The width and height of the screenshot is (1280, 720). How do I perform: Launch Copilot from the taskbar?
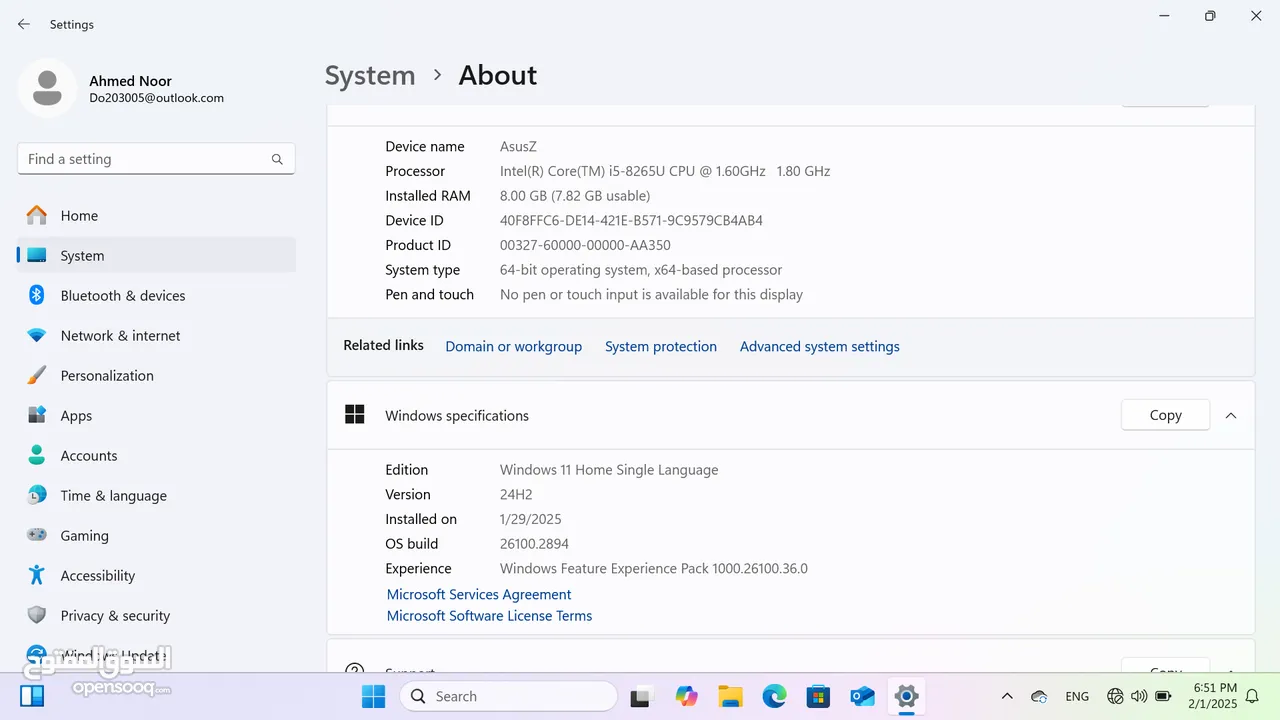click(x=686, y=696)
